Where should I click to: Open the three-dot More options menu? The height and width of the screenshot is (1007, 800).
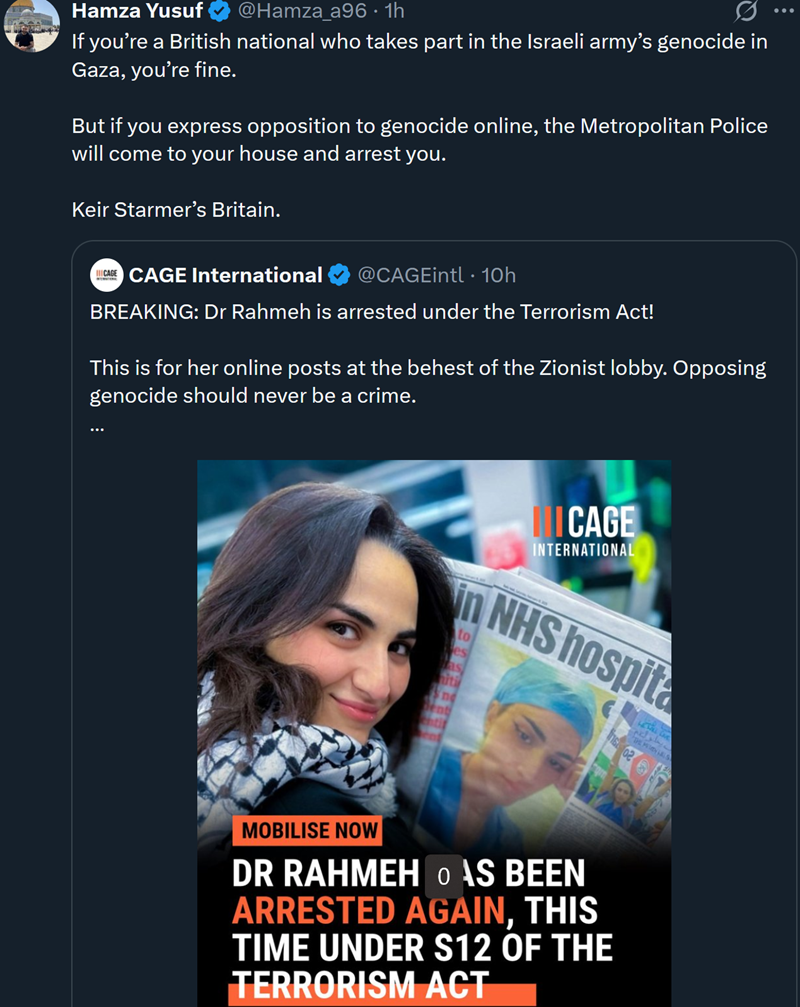pos(782,12)
